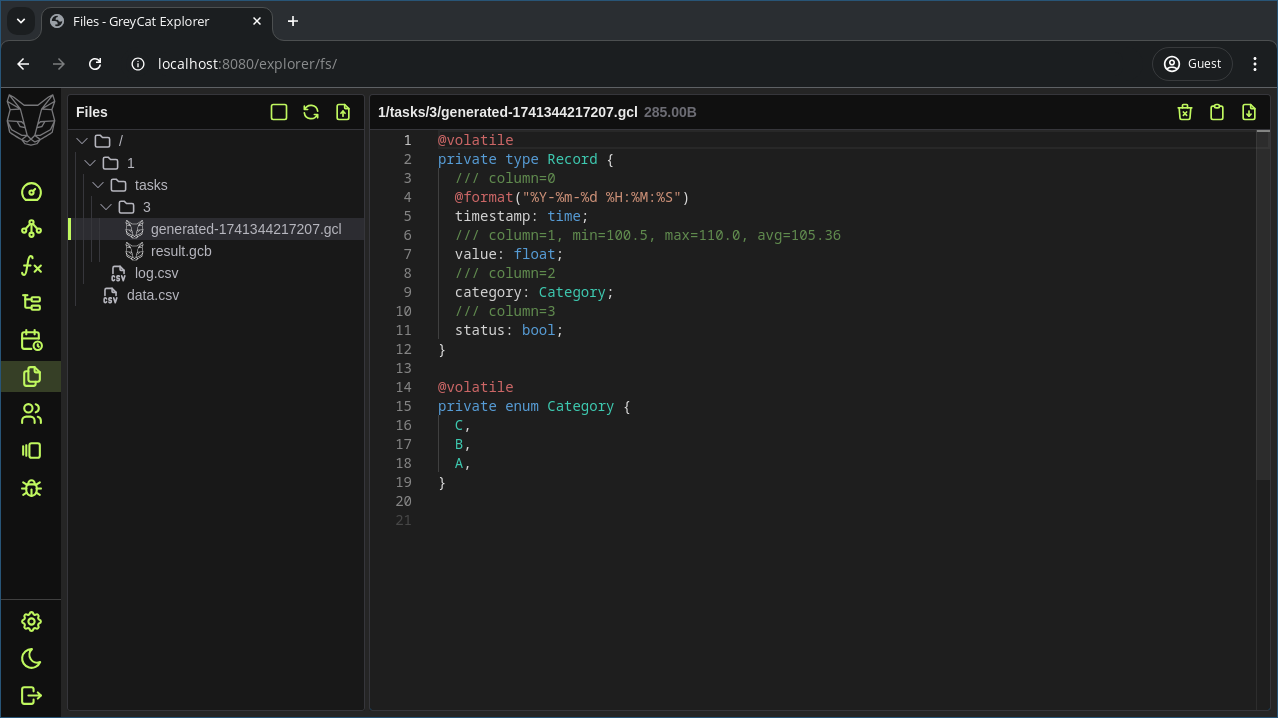Click 'private type Record {' on line 2
1278x718 pixels.
526,159
